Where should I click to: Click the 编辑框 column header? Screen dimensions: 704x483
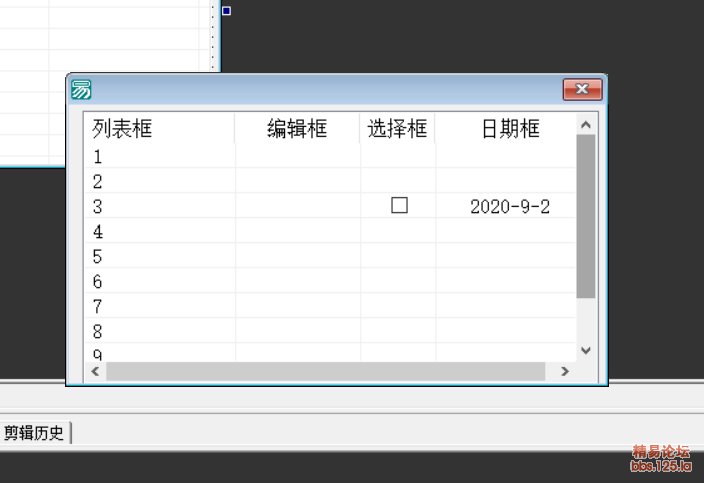(297, 128)
